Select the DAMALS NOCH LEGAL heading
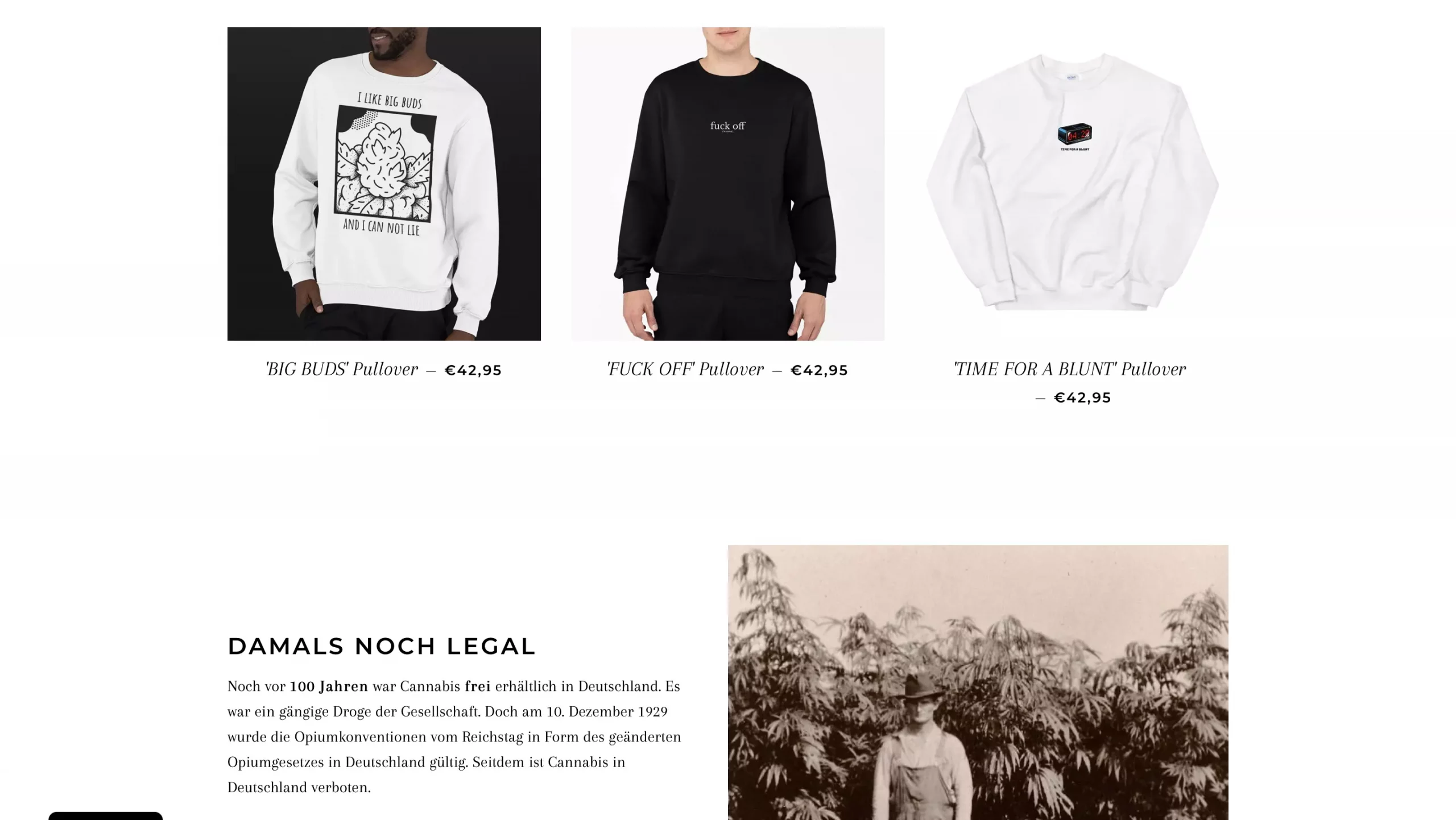 [x=382, y=646]
